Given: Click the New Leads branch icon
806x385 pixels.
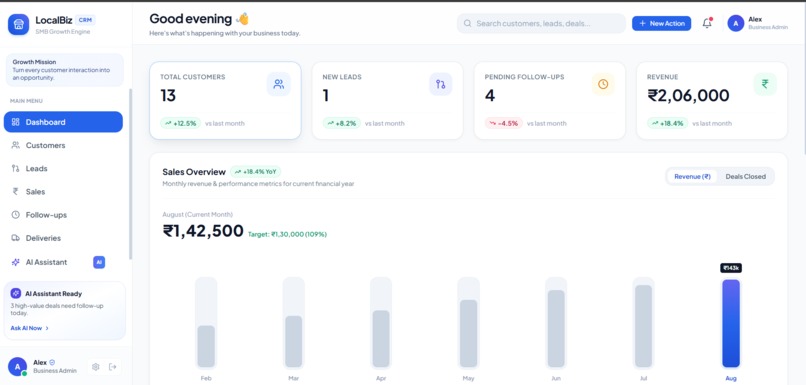Looking at the screenshot, I should [x=441, y=84].
